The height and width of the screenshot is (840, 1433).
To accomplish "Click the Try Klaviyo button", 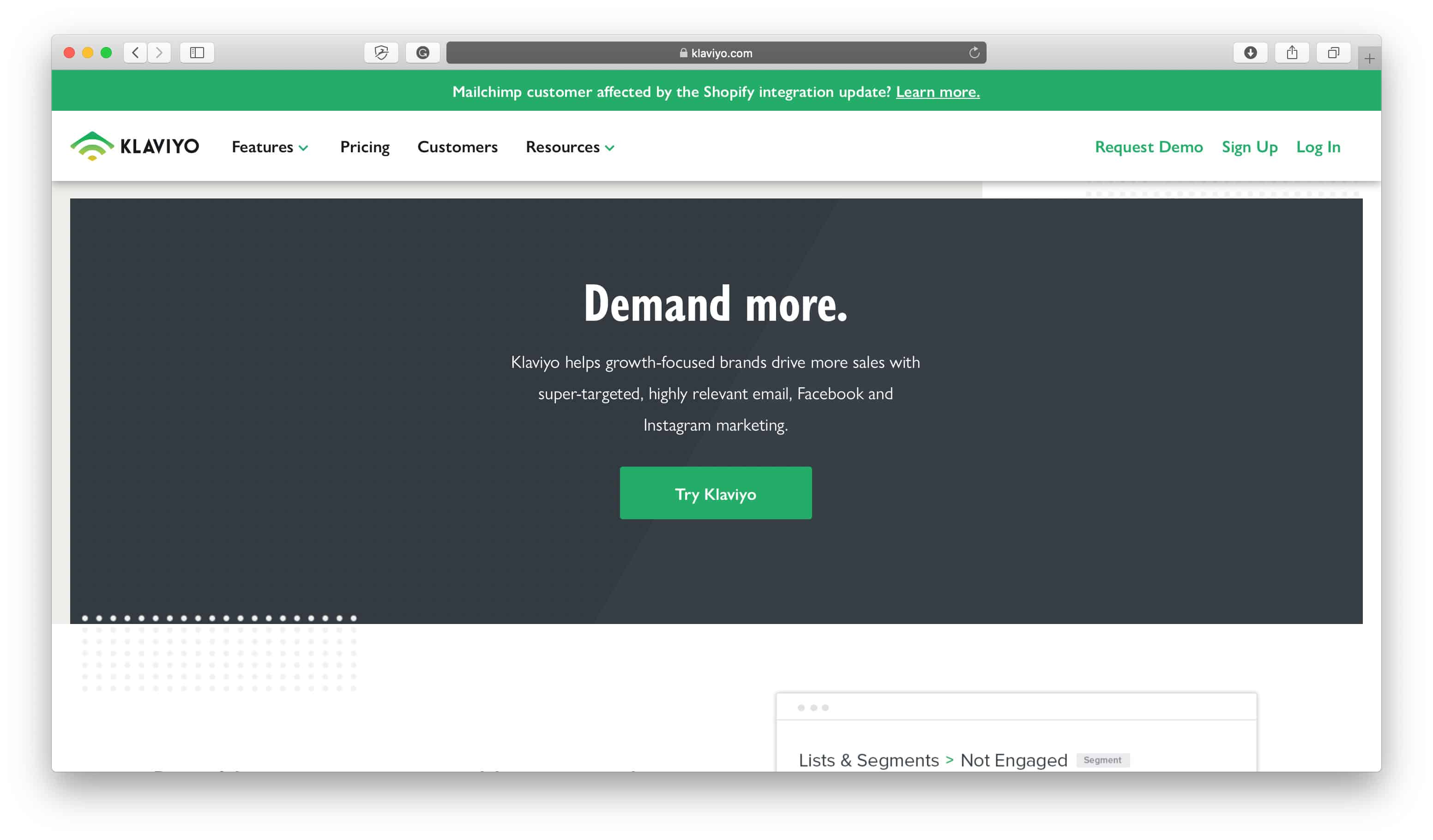I will 715,492.
